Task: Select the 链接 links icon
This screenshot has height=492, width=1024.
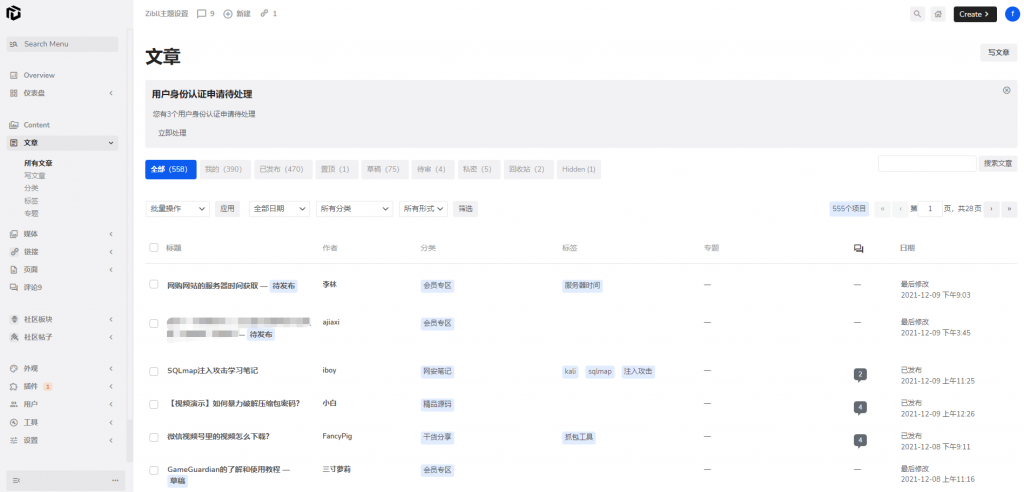Action: (x=14, y=252)
